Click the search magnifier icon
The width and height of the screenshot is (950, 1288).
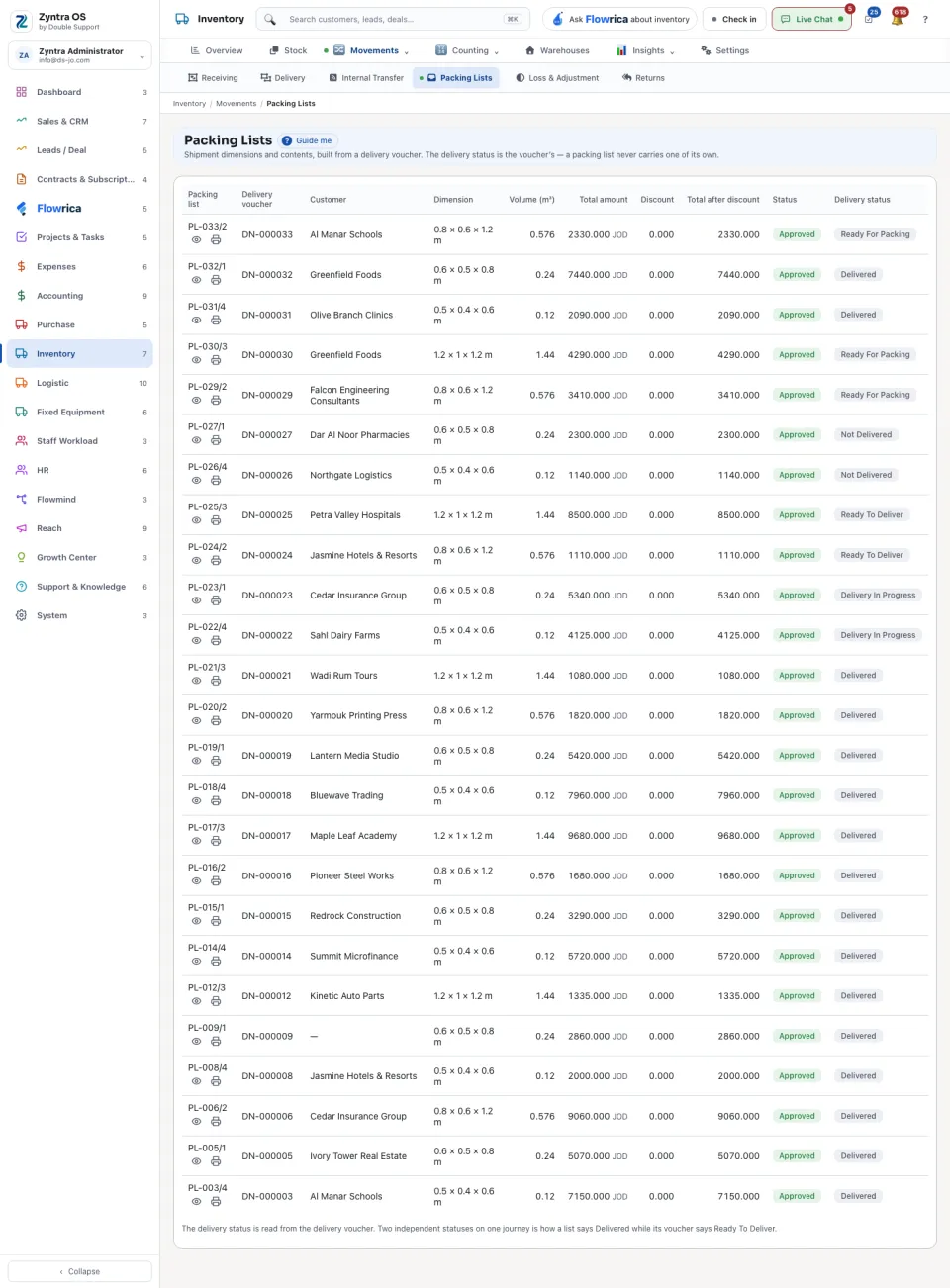270,19
